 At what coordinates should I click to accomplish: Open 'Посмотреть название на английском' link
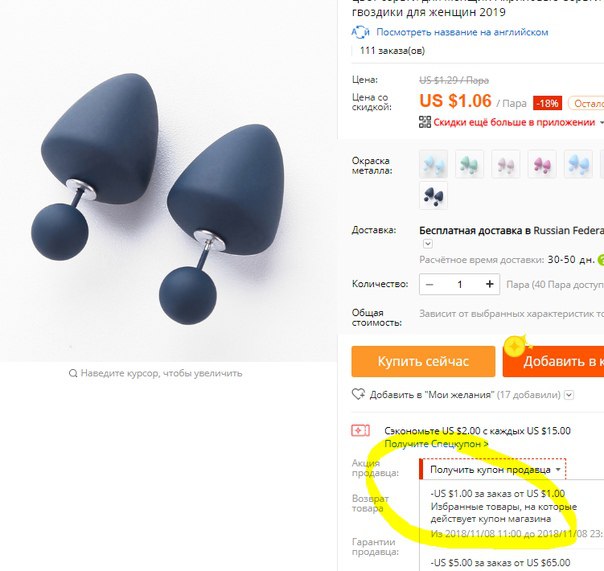[462, 32]
